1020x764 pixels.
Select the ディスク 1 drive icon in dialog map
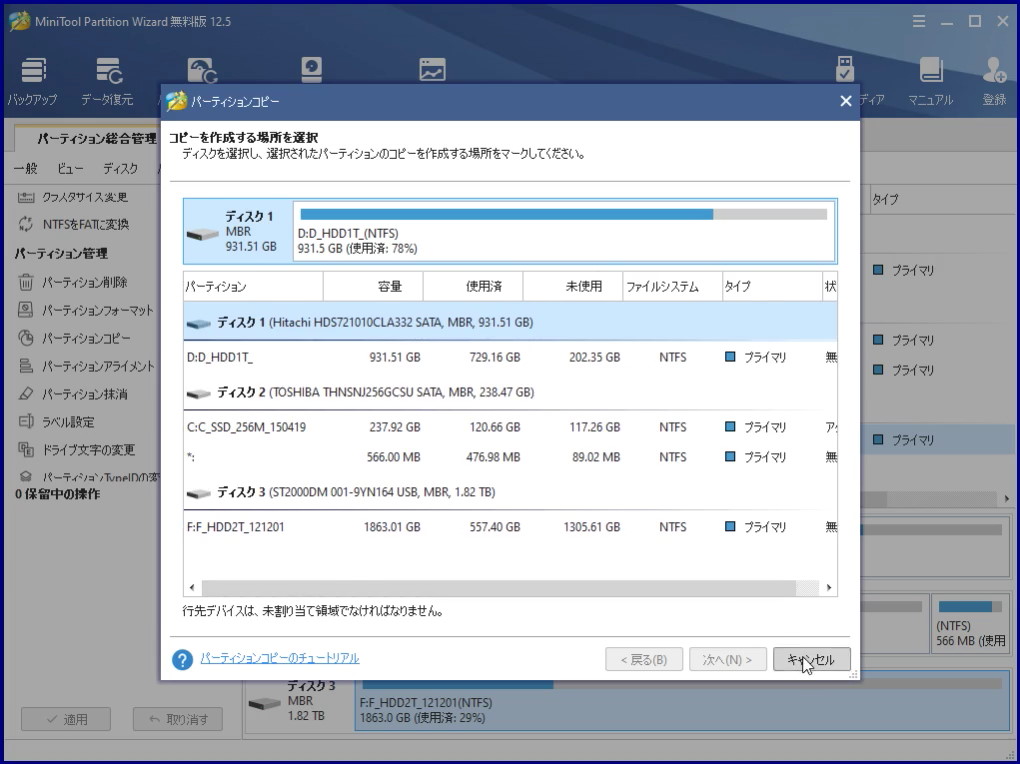(x=202, y=234)
